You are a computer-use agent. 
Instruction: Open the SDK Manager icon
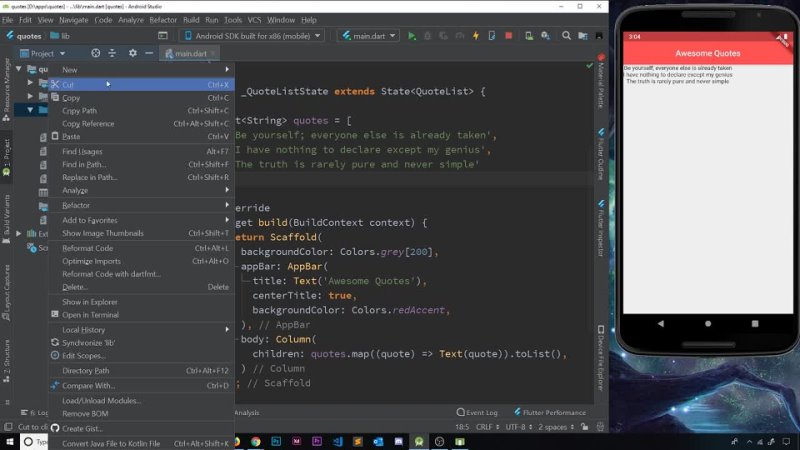(545, 36)
